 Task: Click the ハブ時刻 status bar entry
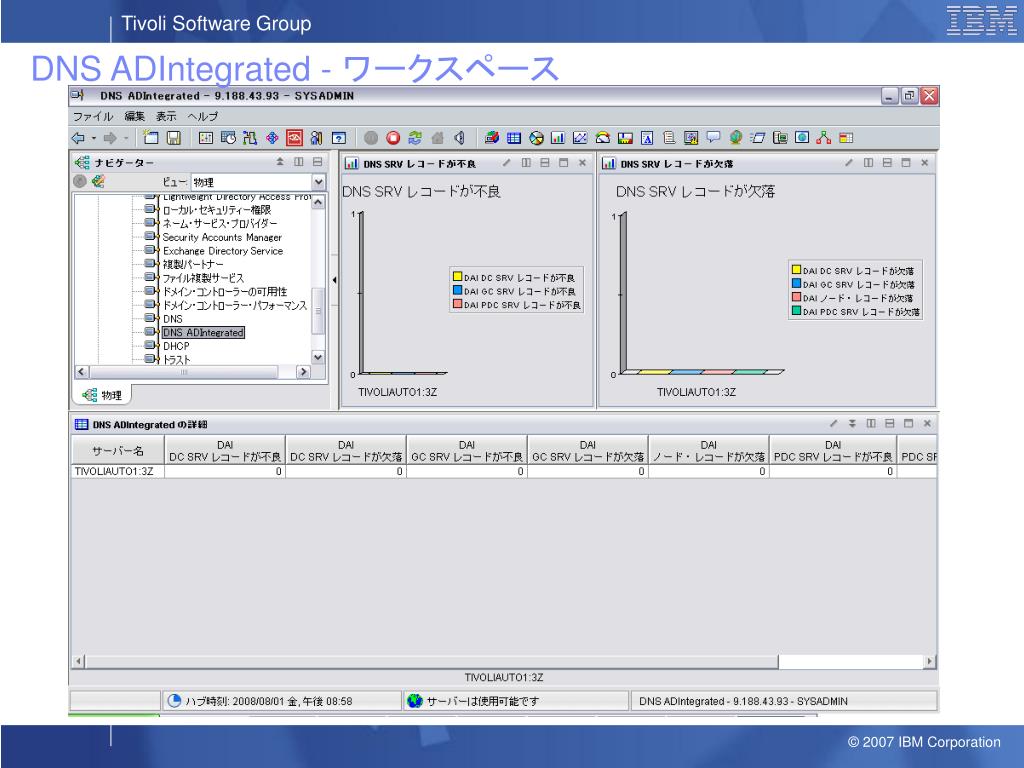[282, 701]
